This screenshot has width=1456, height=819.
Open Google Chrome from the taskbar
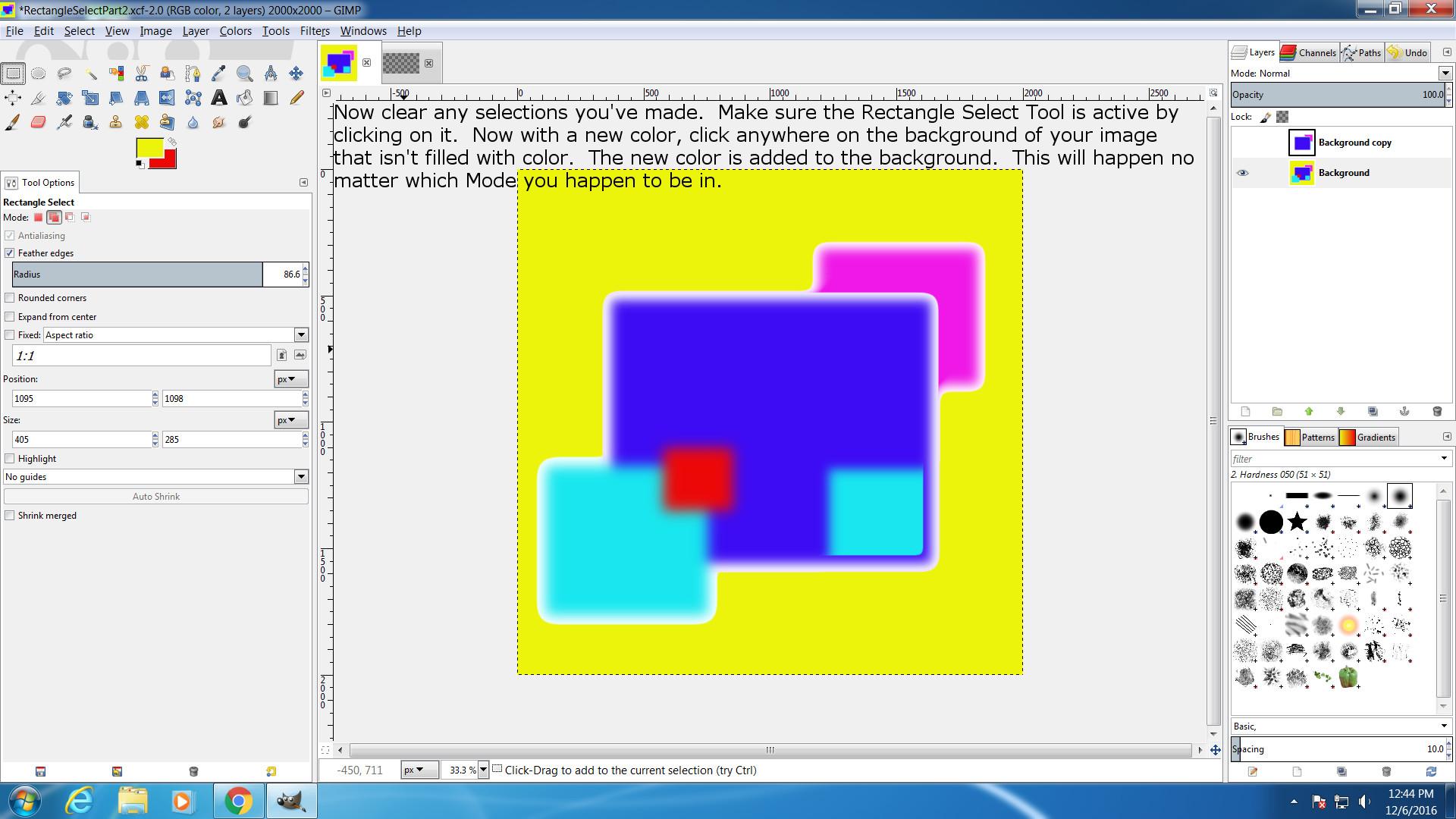(238, 801)
